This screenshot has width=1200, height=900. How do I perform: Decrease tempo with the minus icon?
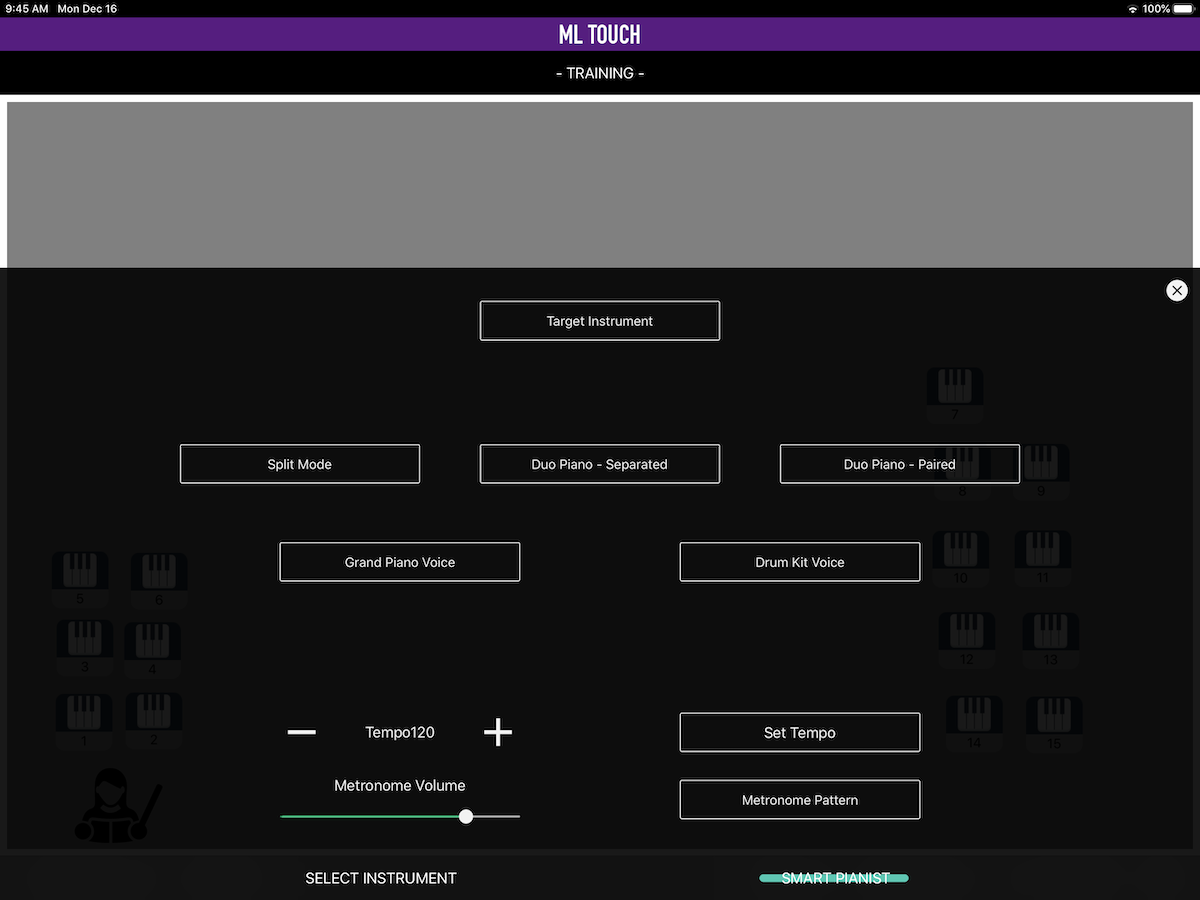pyautogui.click(x=301, y=732)
